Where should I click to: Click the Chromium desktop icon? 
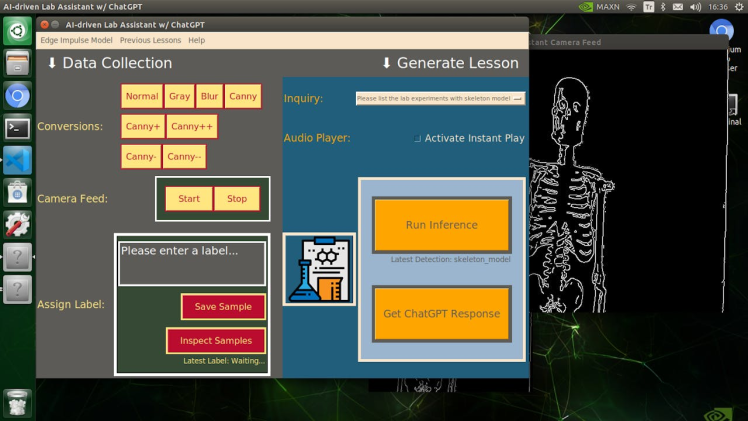[721, 31]
